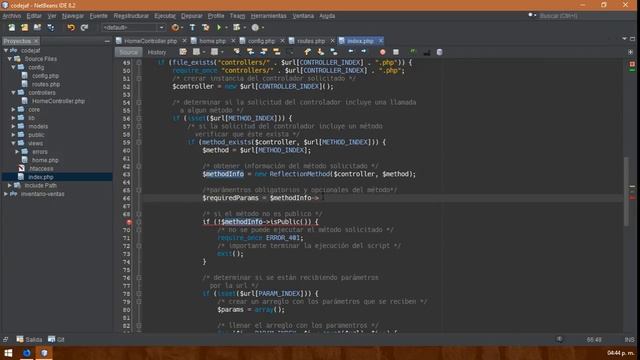
Task: Minimize the Proyectos panel
Action: (x=107, y=41)
